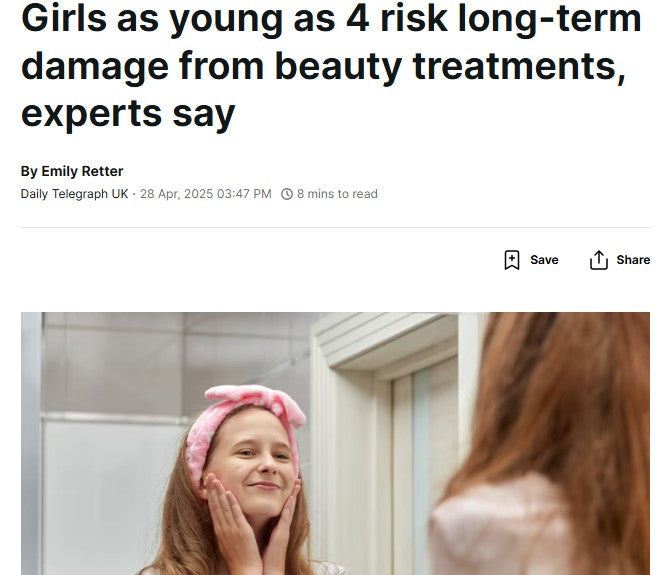Click the '8 mins to read' text
This screenshot has width=664, height=575.
pyautogui.click(x=337, y=194)
